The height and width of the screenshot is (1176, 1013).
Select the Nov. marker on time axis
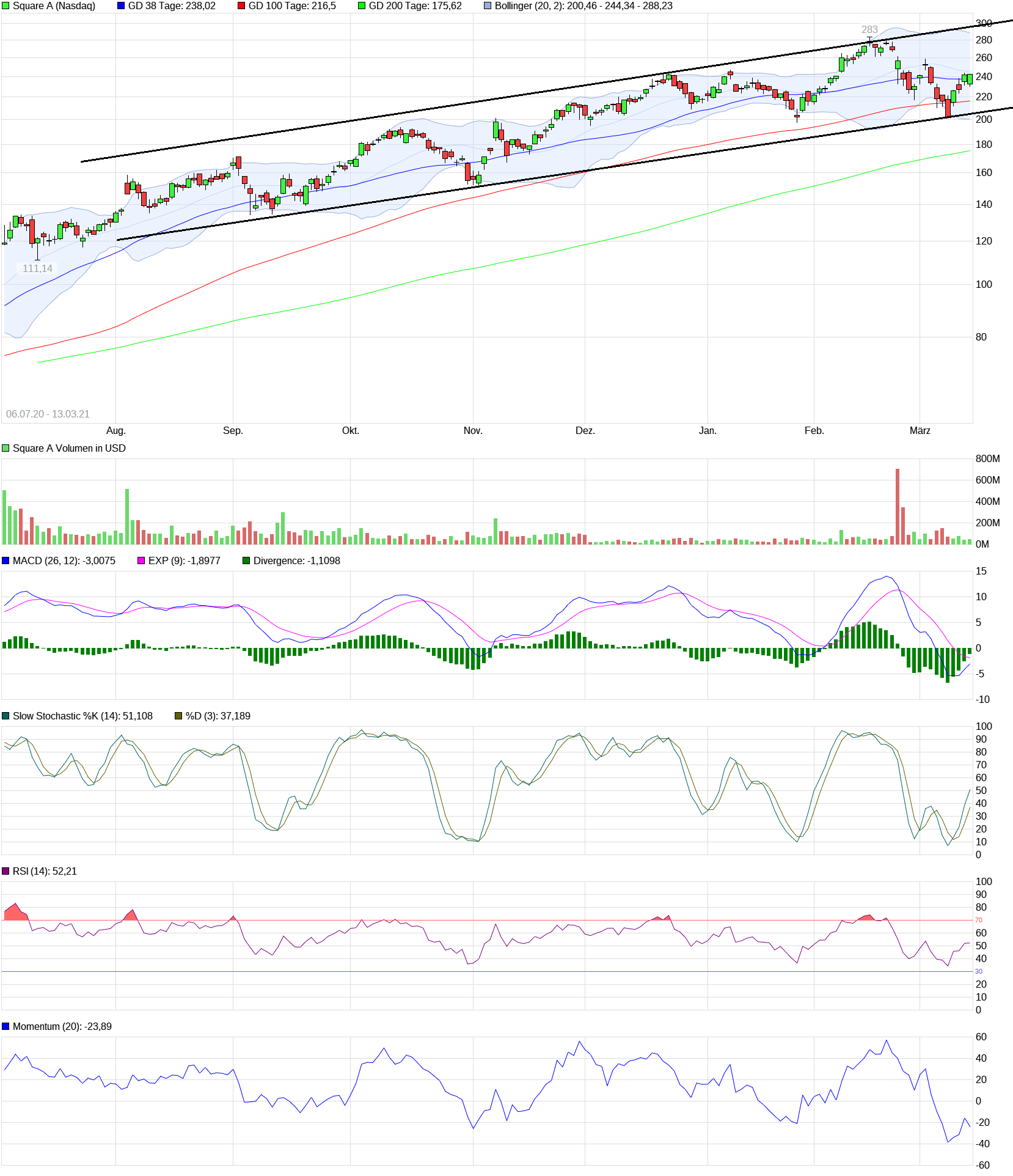point(473,431)
